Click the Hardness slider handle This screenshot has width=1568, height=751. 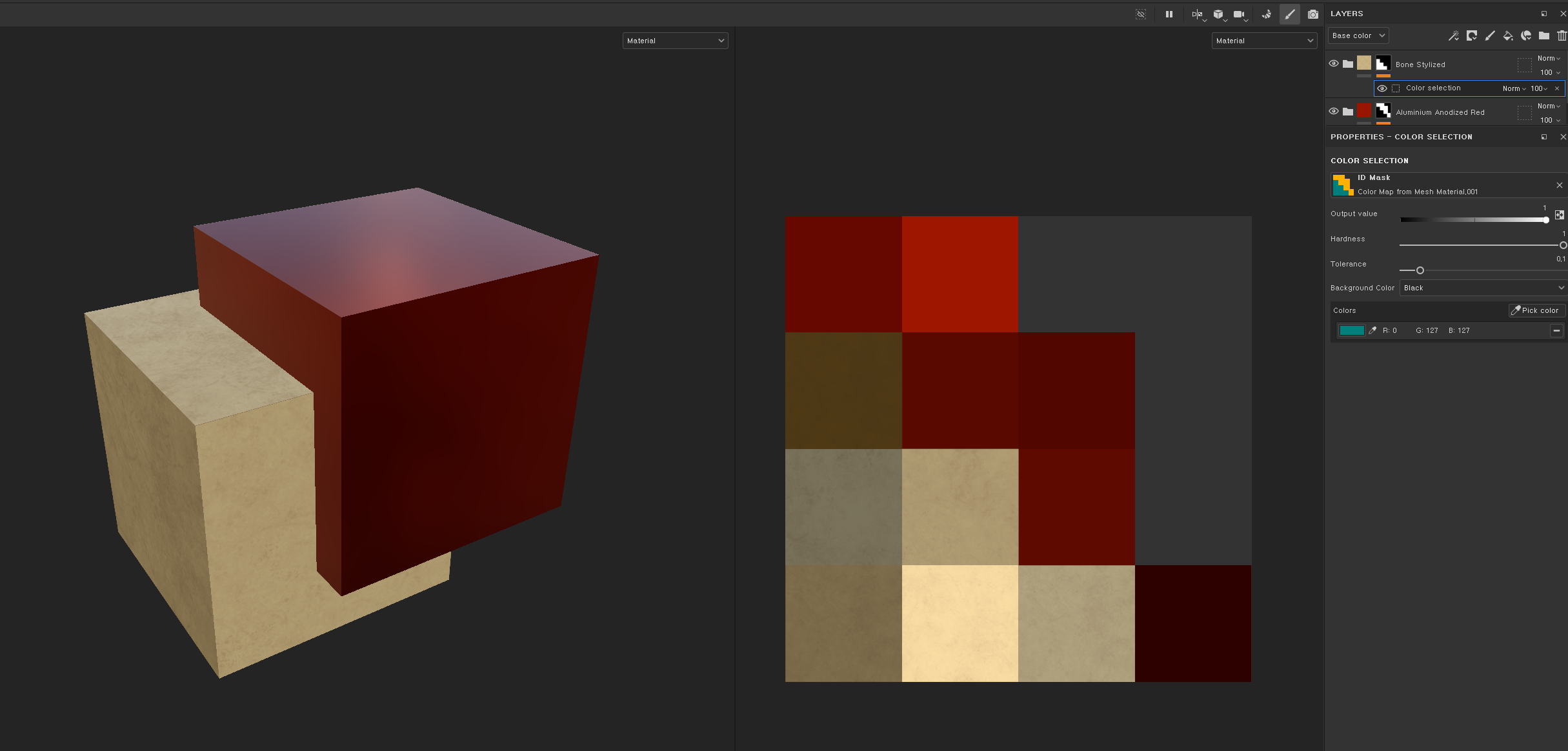pos(1563,245)
